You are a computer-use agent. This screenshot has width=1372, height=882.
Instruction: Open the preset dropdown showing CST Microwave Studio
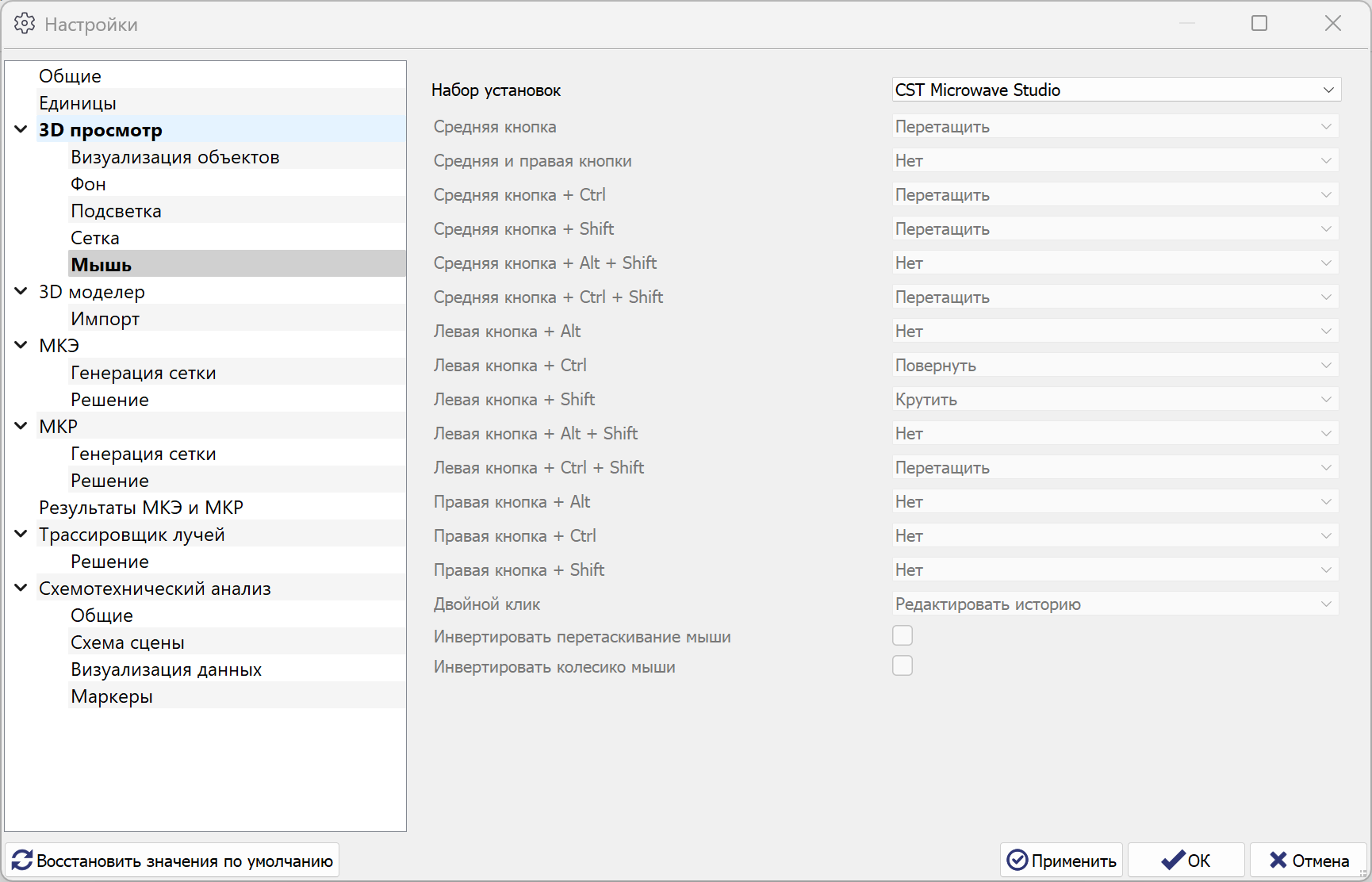click(x=1115, y=90)
